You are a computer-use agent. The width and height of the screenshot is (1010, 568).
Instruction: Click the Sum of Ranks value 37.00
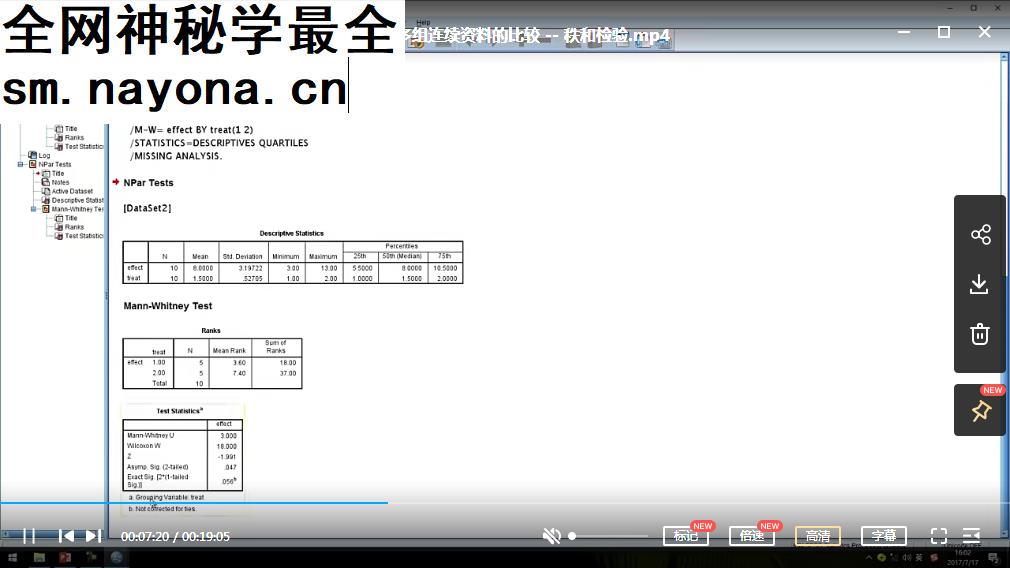click(x=287, y=374)
